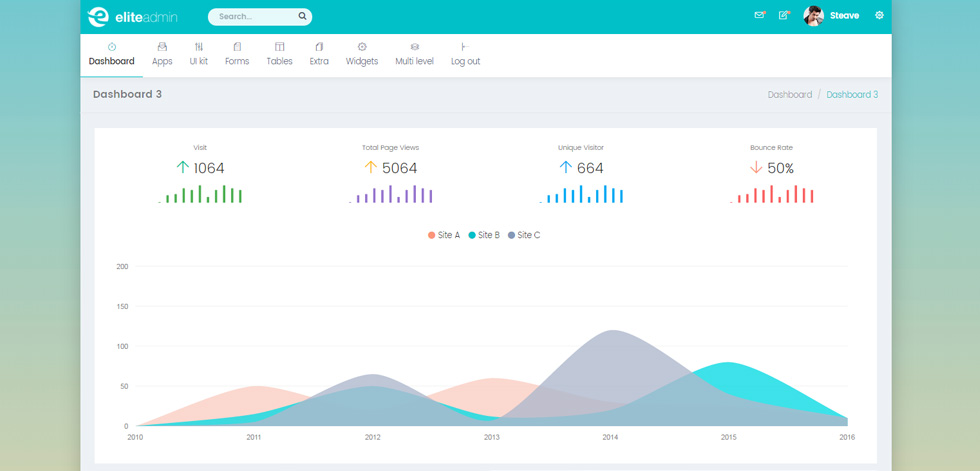Select the Log out menu label
This screenshot has width=980, height=471.
[466, 61]
